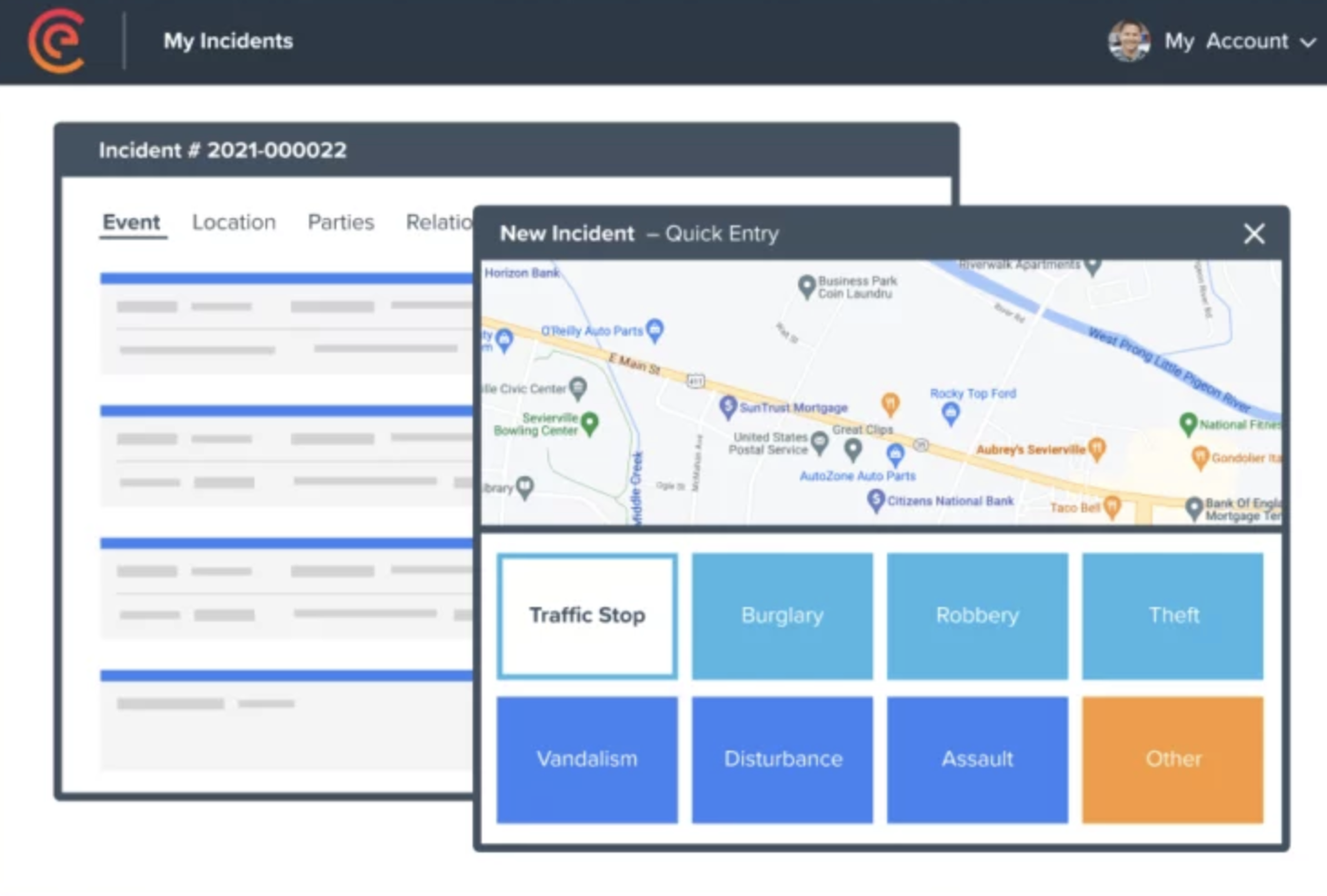Switch to the Parties tab
The image size is (1327, 896).
tap(341, 223)
